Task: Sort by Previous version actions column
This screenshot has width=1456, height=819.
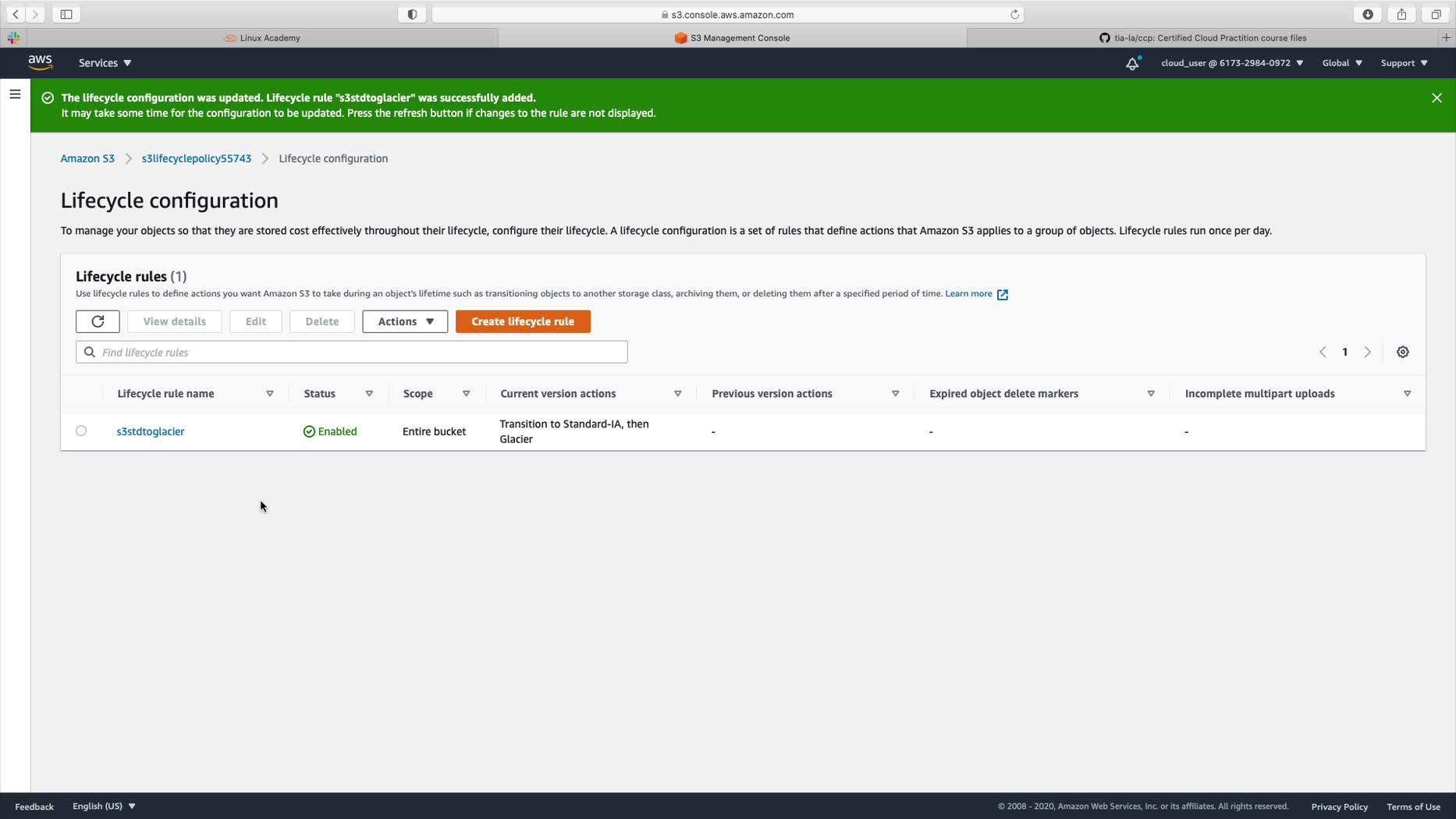Action: [895, 394]
